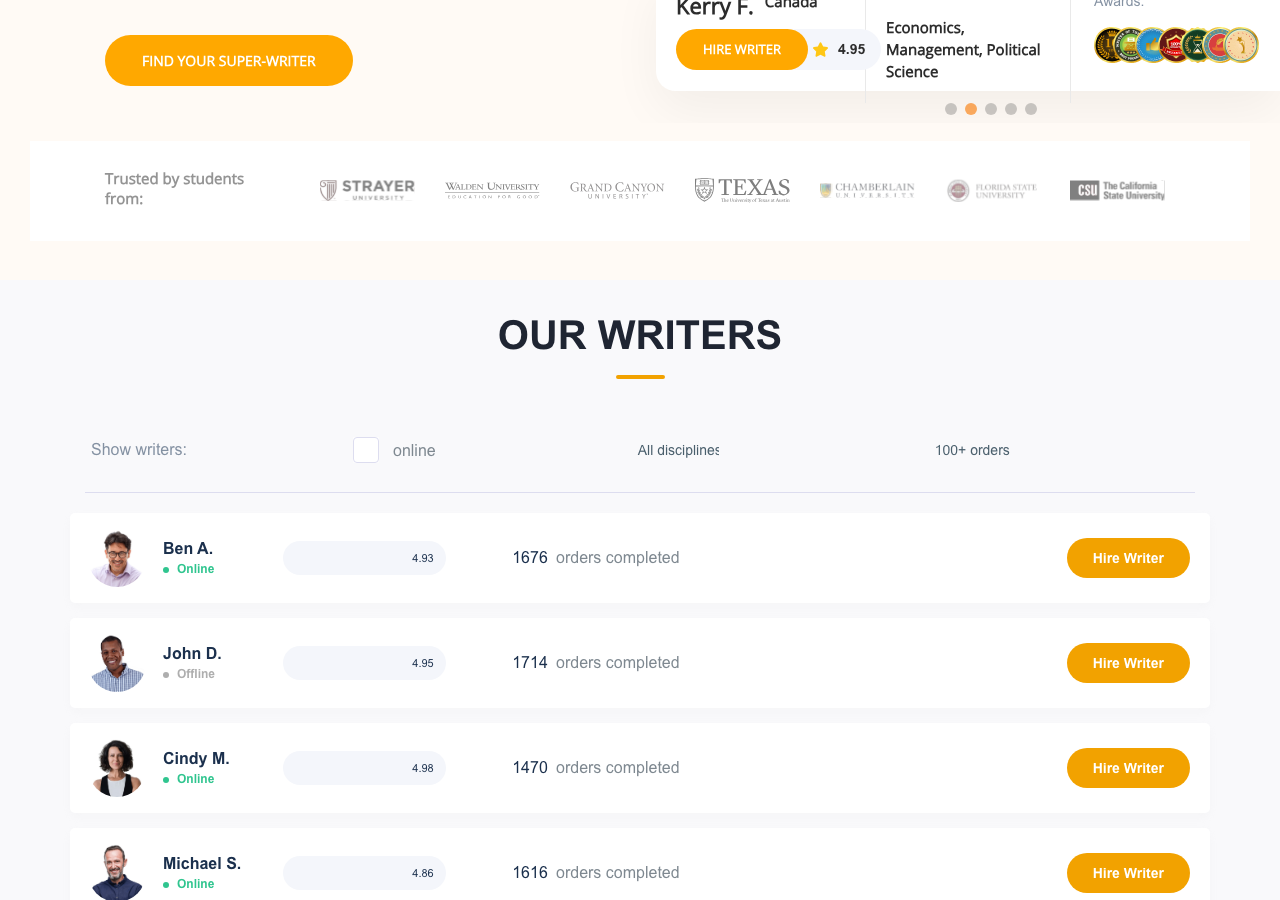Click the Ben A. writer name
This screenshot has width=1280, height=900.
pyautogui.click(x=188, y=548)
